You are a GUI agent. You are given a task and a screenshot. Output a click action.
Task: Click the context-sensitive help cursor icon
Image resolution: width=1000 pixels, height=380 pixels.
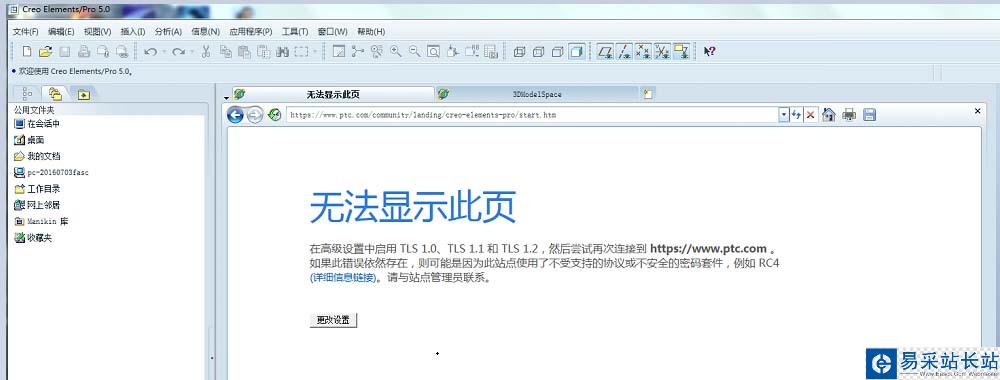tap(709, 52)
